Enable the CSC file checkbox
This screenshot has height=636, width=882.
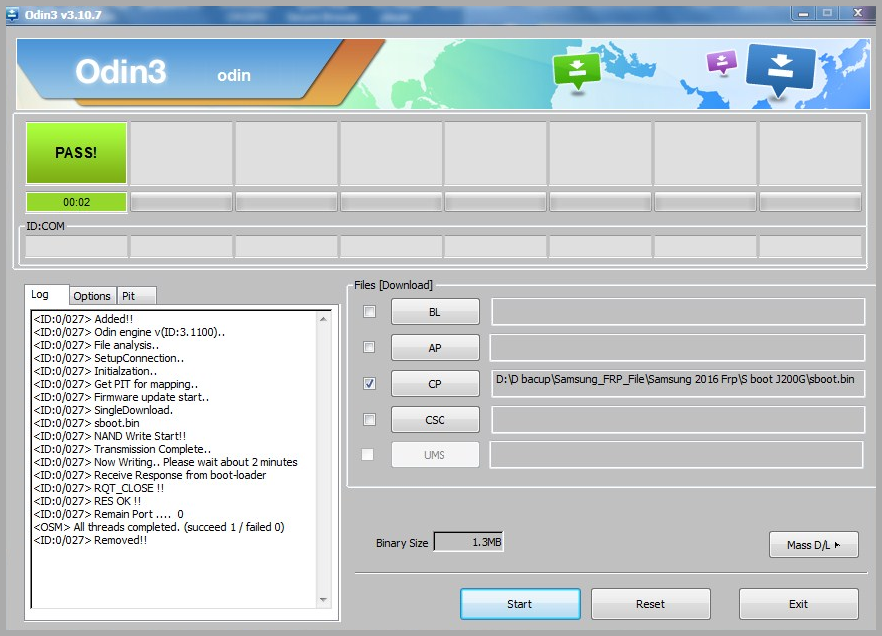point(370,420)
